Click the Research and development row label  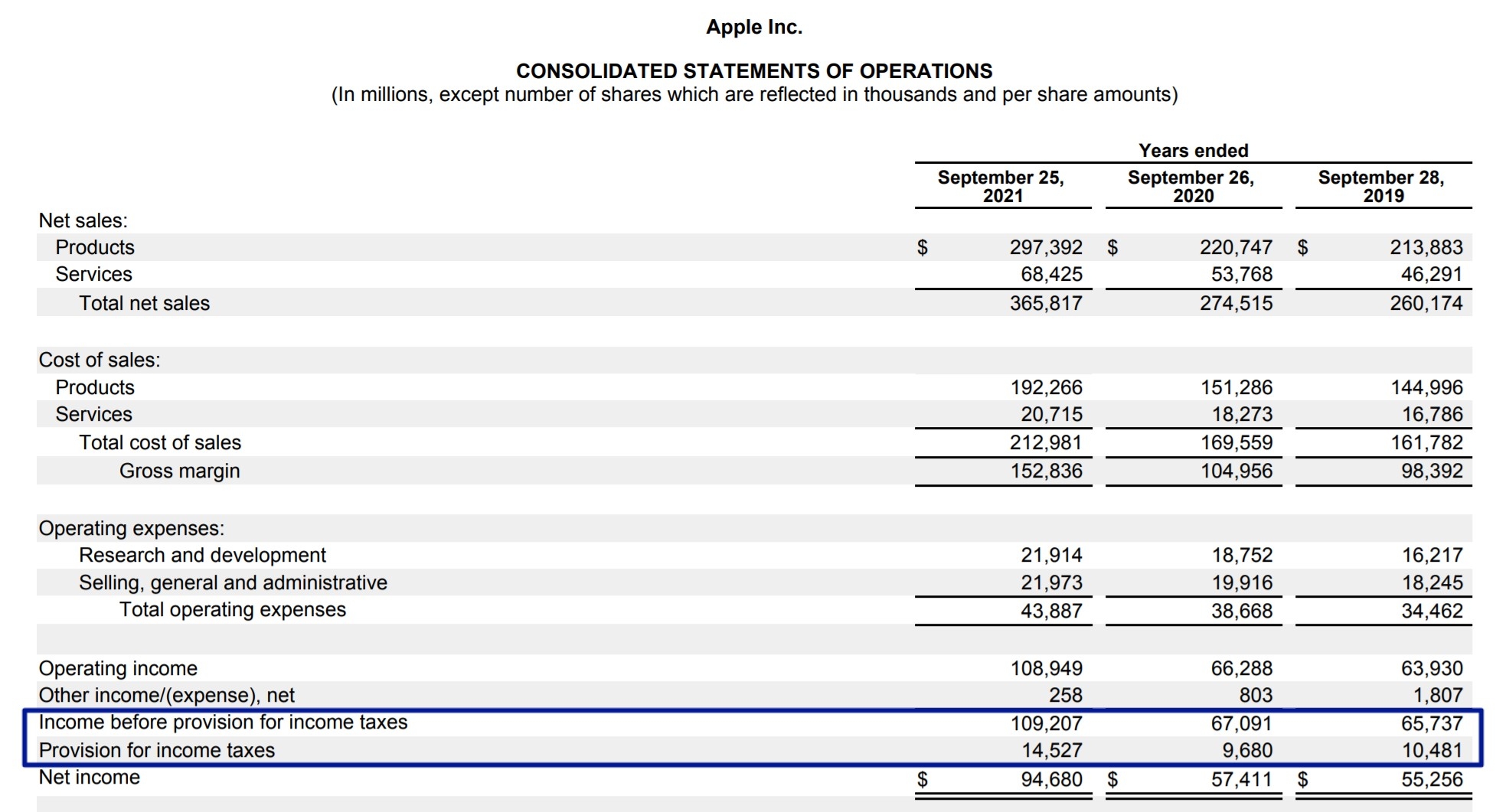[202, 555]
